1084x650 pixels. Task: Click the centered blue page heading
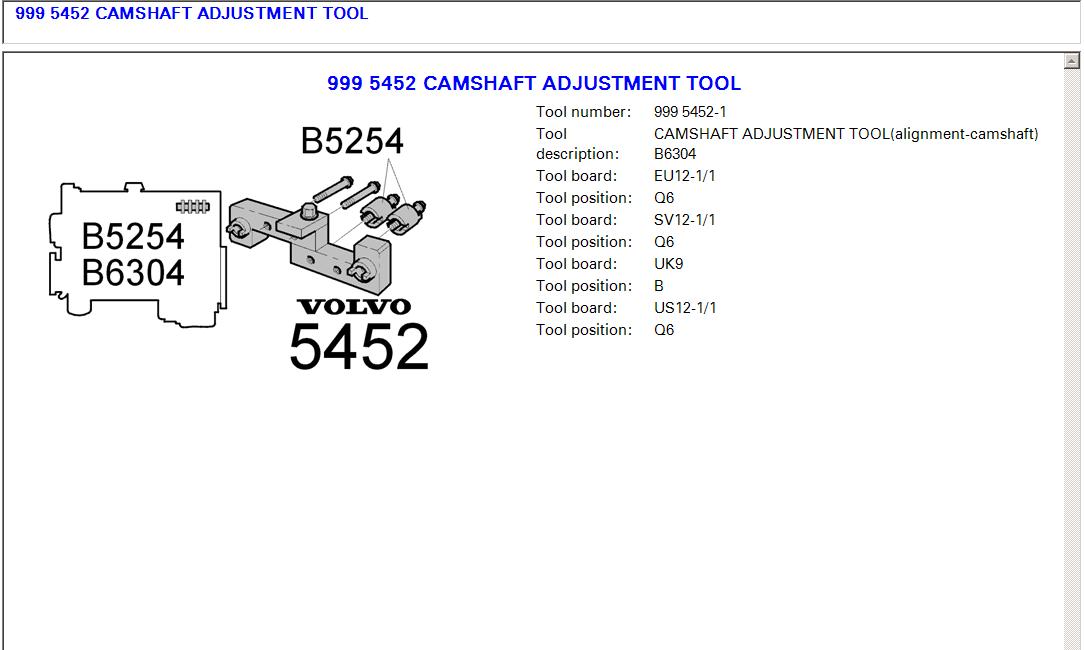534,83
